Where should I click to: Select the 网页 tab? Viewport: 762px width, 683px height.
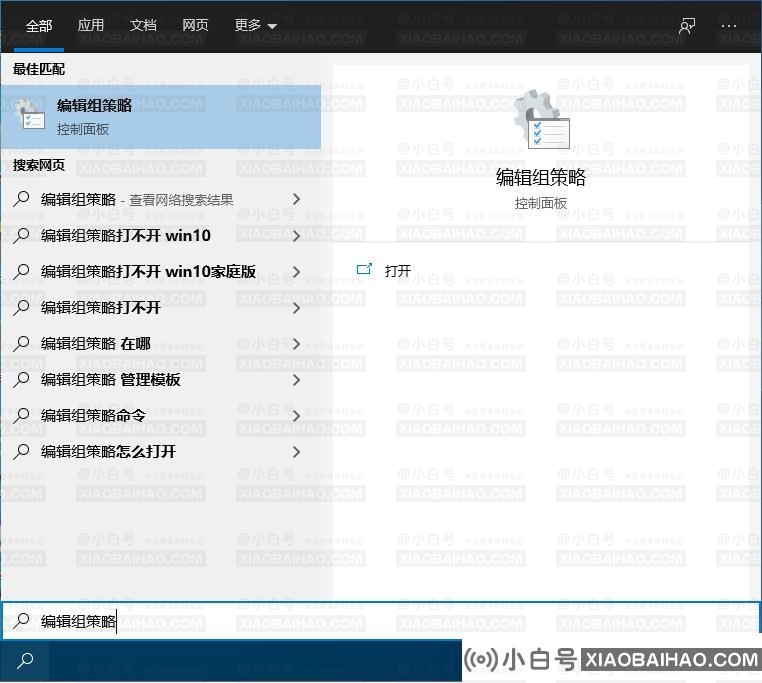(195, 25)
